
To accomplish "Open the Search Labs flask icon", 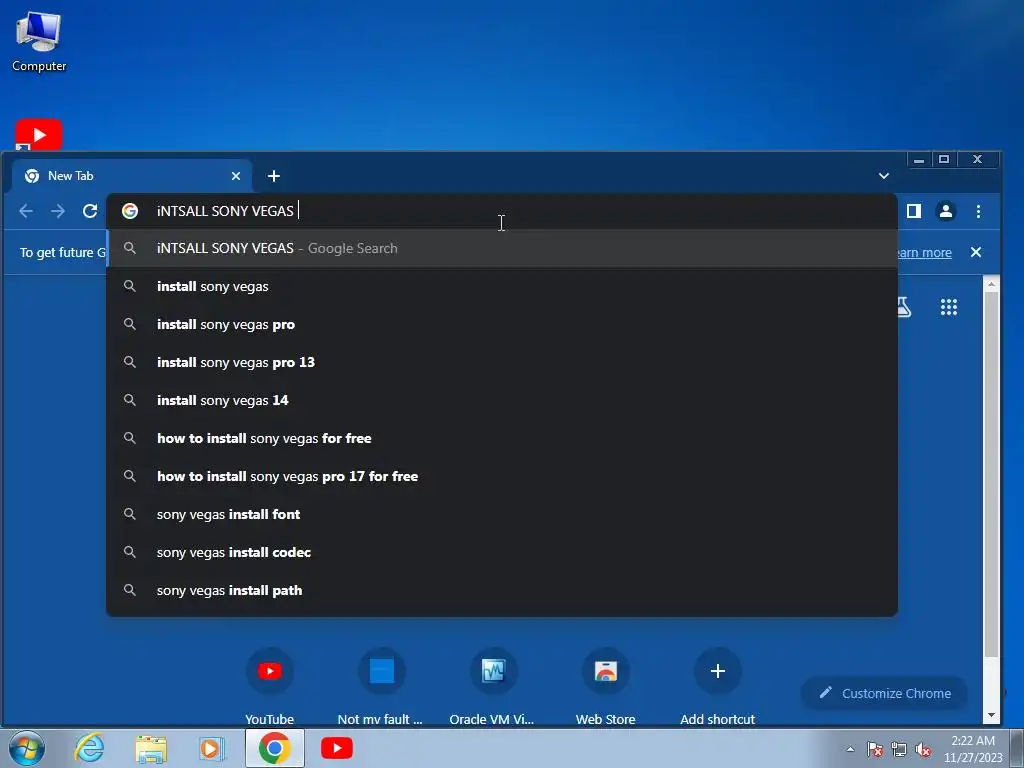I will [905, 307].
